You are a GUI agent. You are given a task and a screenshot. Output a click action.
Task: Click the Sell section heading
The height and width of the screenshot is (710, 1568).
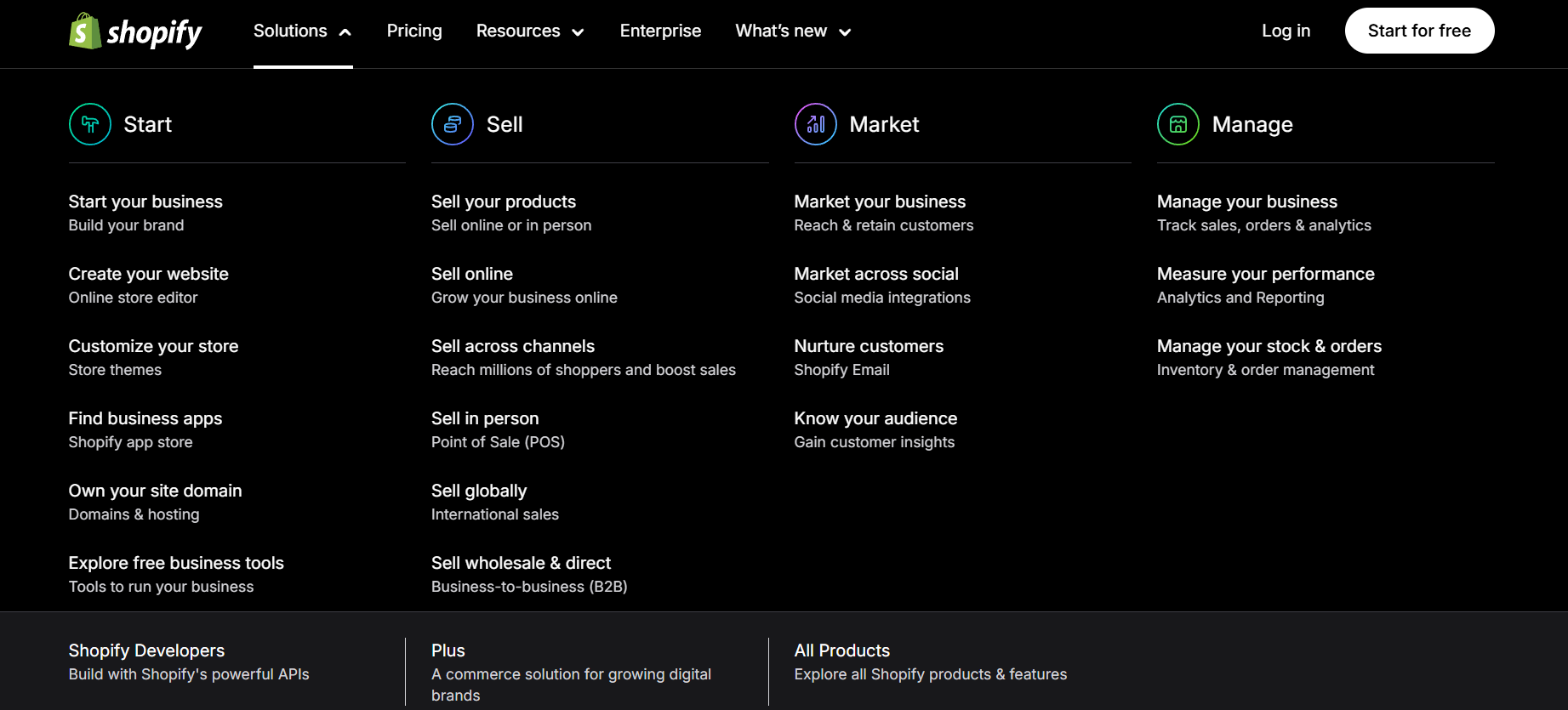click(505, 124)
